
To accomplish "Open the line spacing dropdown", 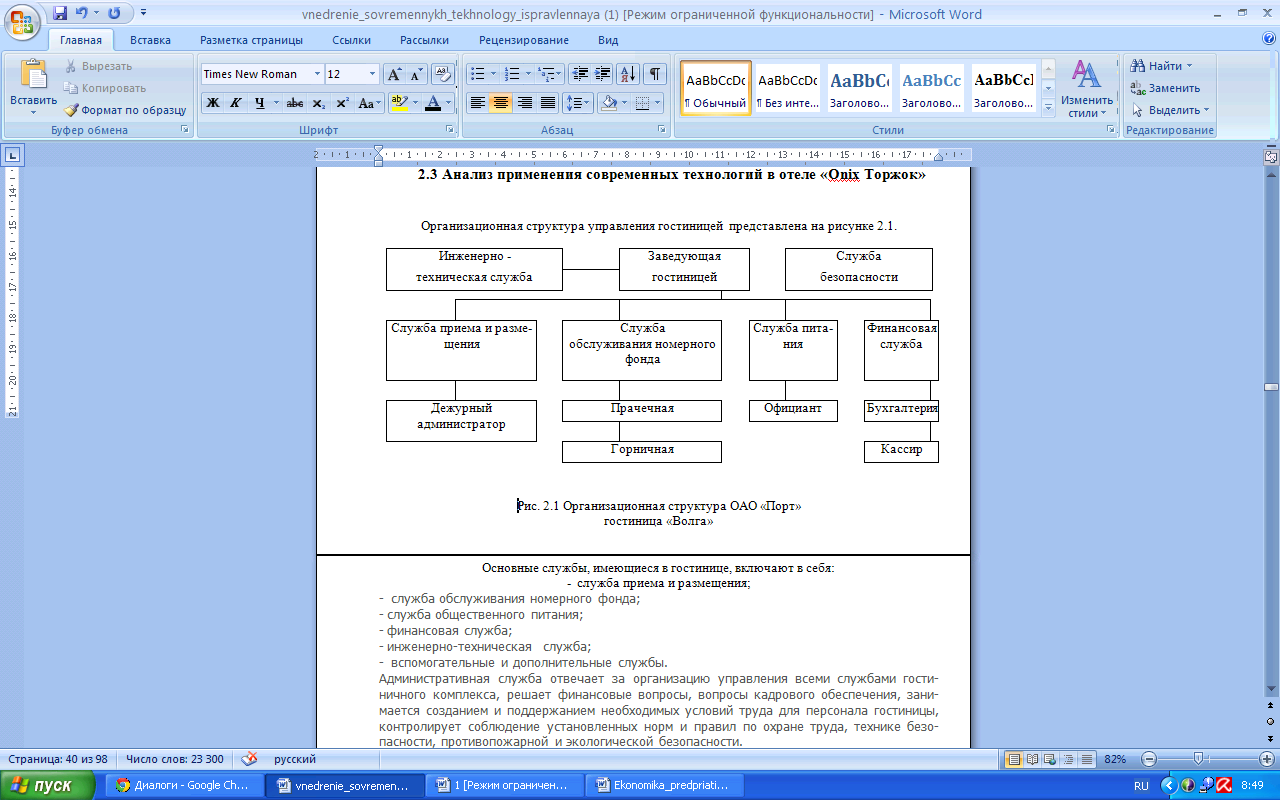I will [x=578, y=102].
